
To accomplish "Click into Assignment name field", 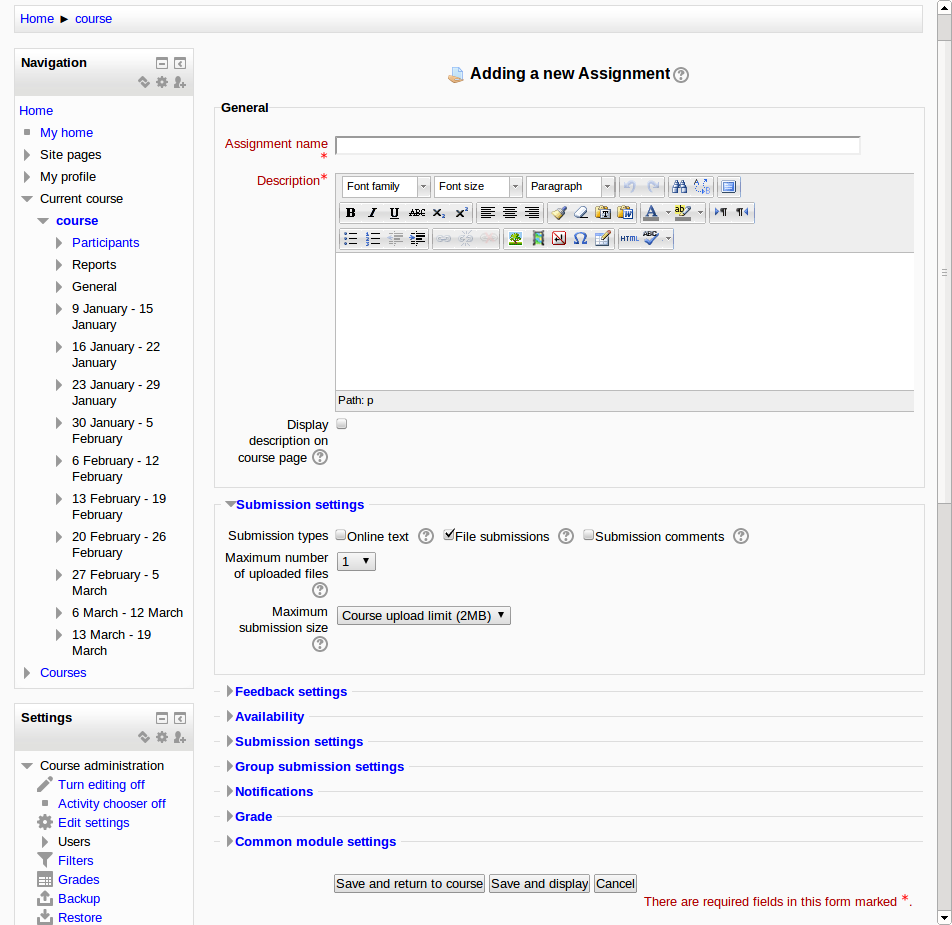I will coord(598,145).
